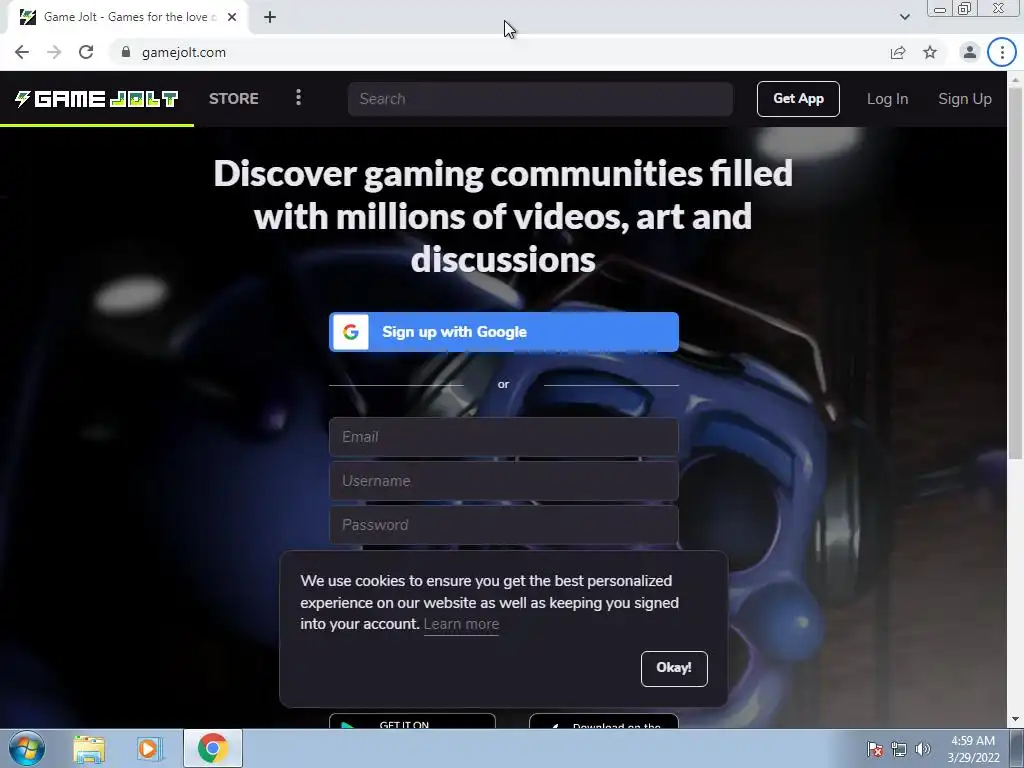View site info via lock icon

(x=126, y=52)
